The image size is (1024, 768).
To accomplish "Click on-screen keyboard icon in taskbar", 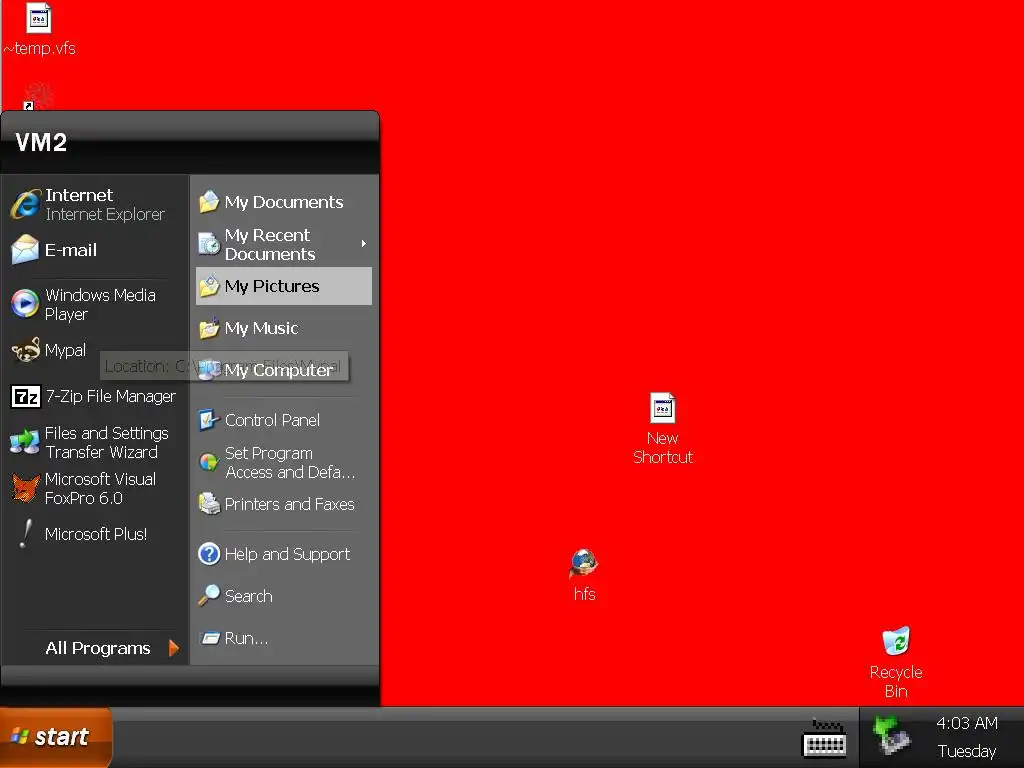I will (824, 738).
